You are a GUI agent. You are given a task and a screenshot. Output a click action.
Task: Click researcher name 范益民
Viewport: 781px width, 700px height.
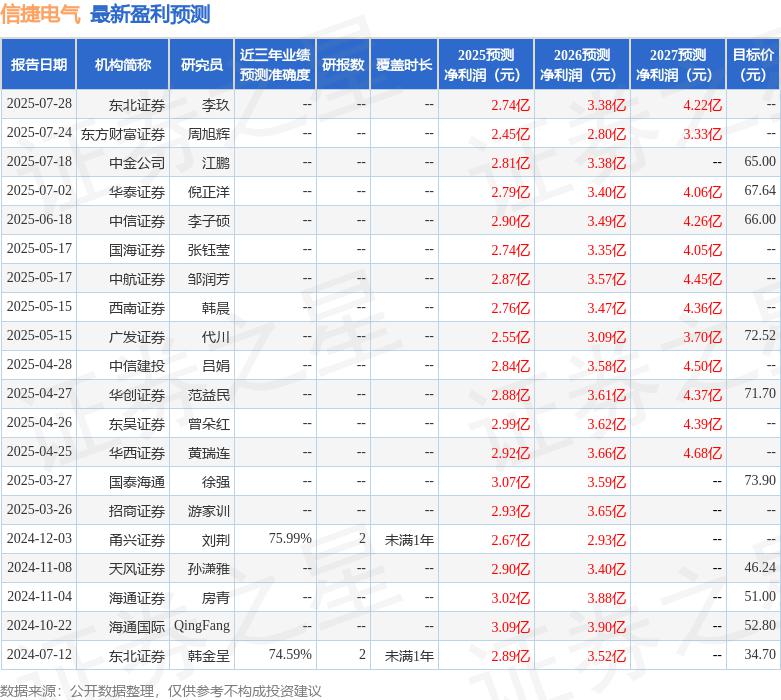pyautogui.click(x=209, y=395)
